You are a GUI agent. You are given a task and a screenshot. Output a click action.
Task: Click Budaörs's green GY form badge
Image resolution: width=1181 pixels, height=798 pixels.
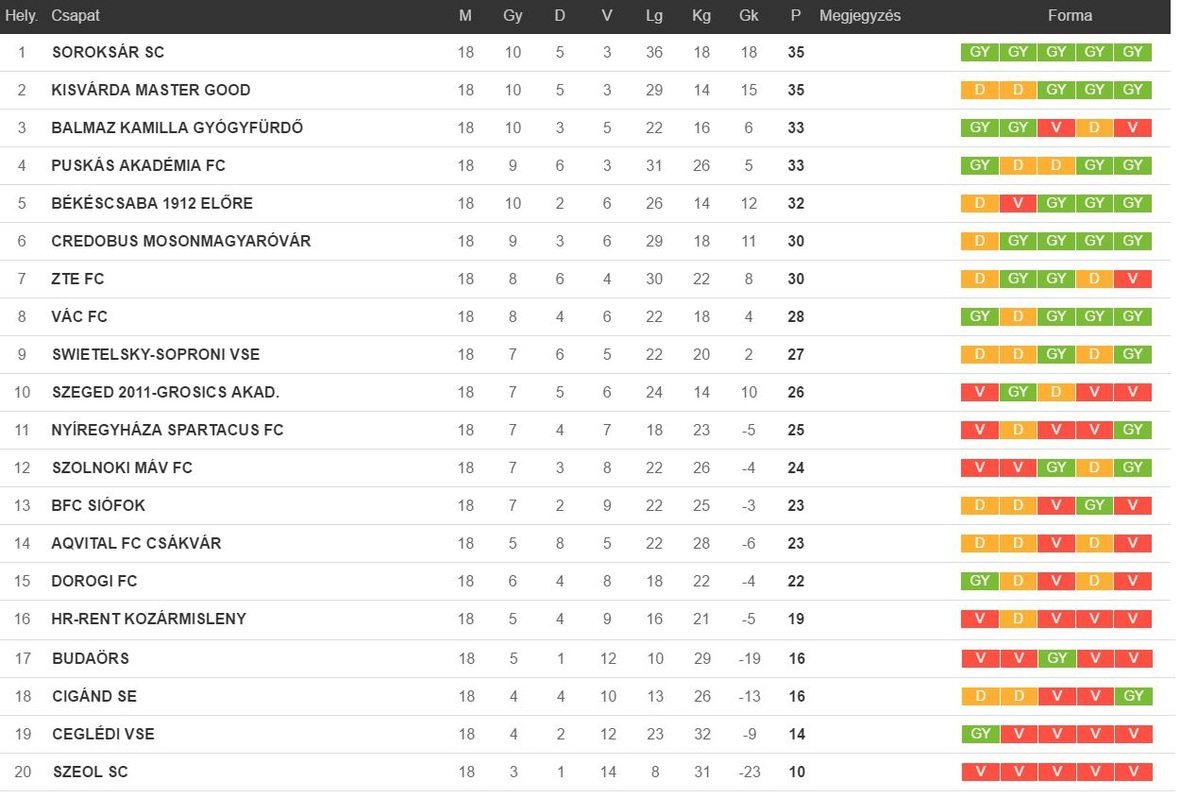1057,659
